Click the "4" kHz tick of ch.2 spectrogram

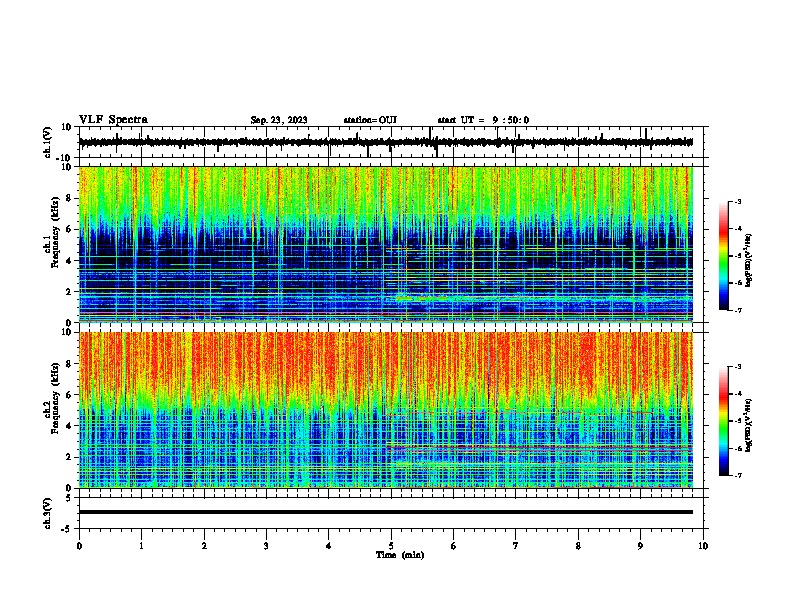69,426
